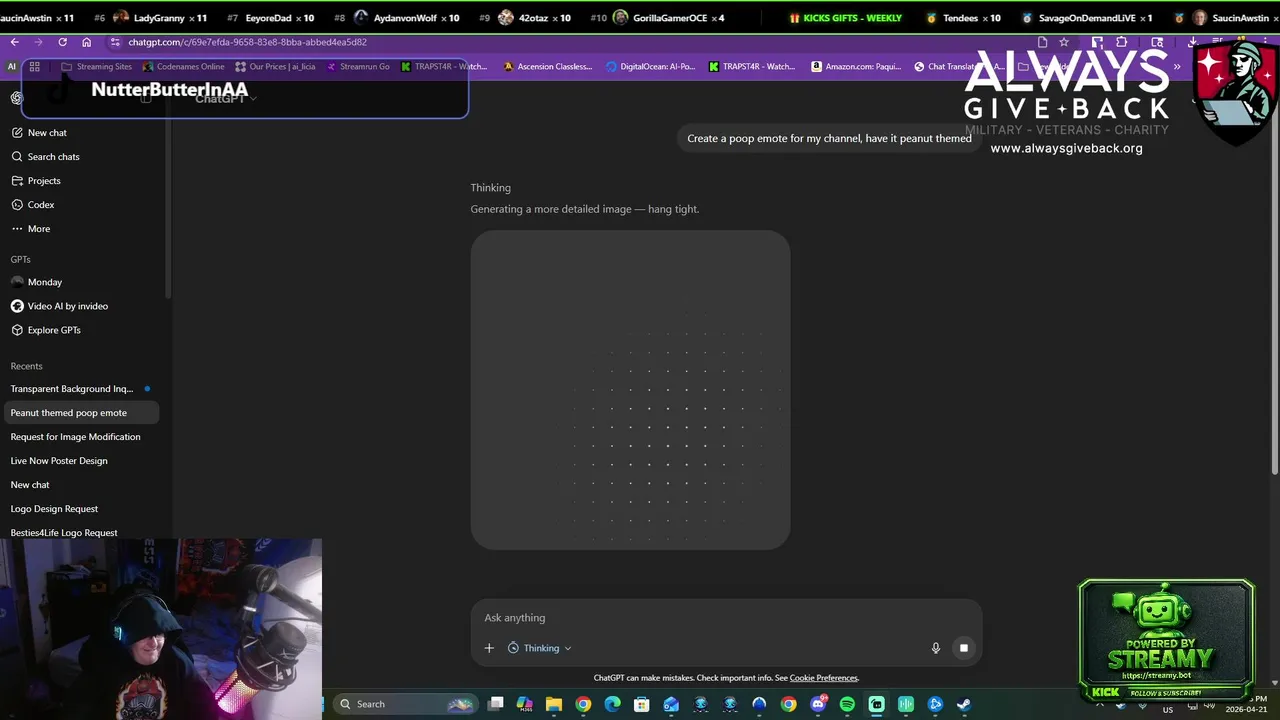Open the Thinking mode dropdown in composer
The image size is (1280, 720).
pyautogui.click(x=540, y=648)
